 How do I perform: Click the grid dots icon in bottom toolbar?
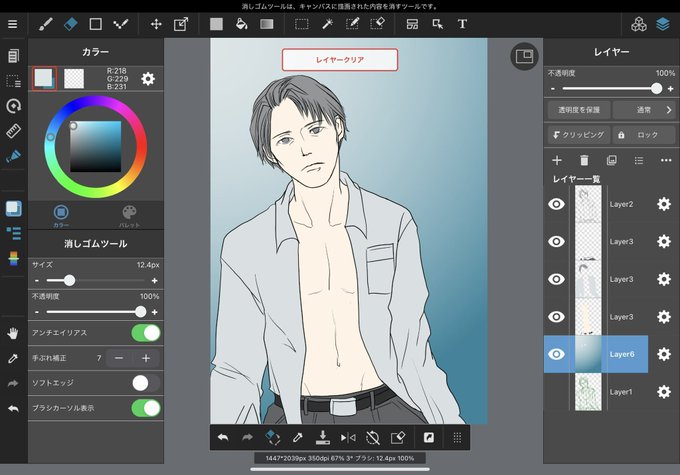457,438
